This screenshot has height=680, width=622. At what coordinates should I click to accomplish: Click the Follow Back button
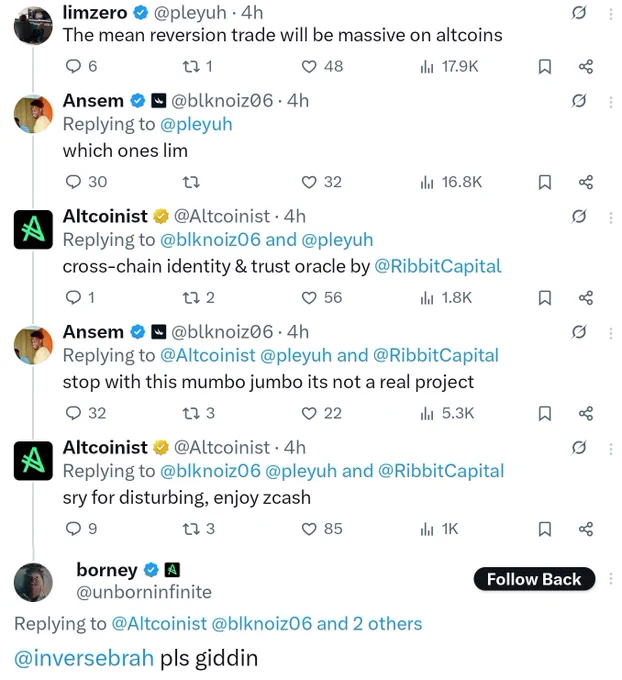pos(534,579)
